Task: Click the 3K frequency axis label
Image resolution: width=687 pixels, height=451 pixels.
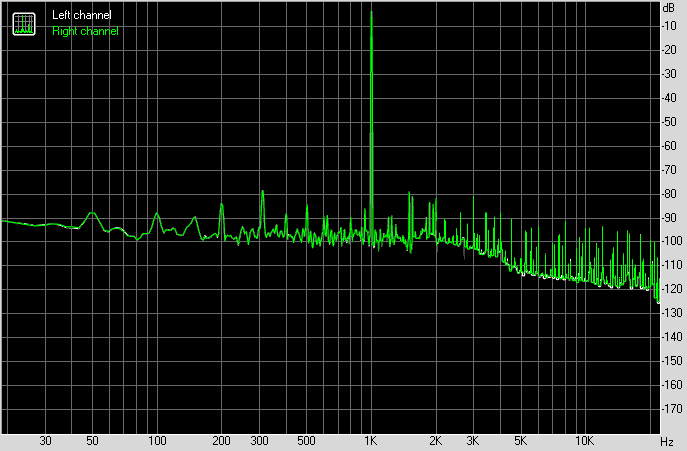Action: [x=473, y=441]
